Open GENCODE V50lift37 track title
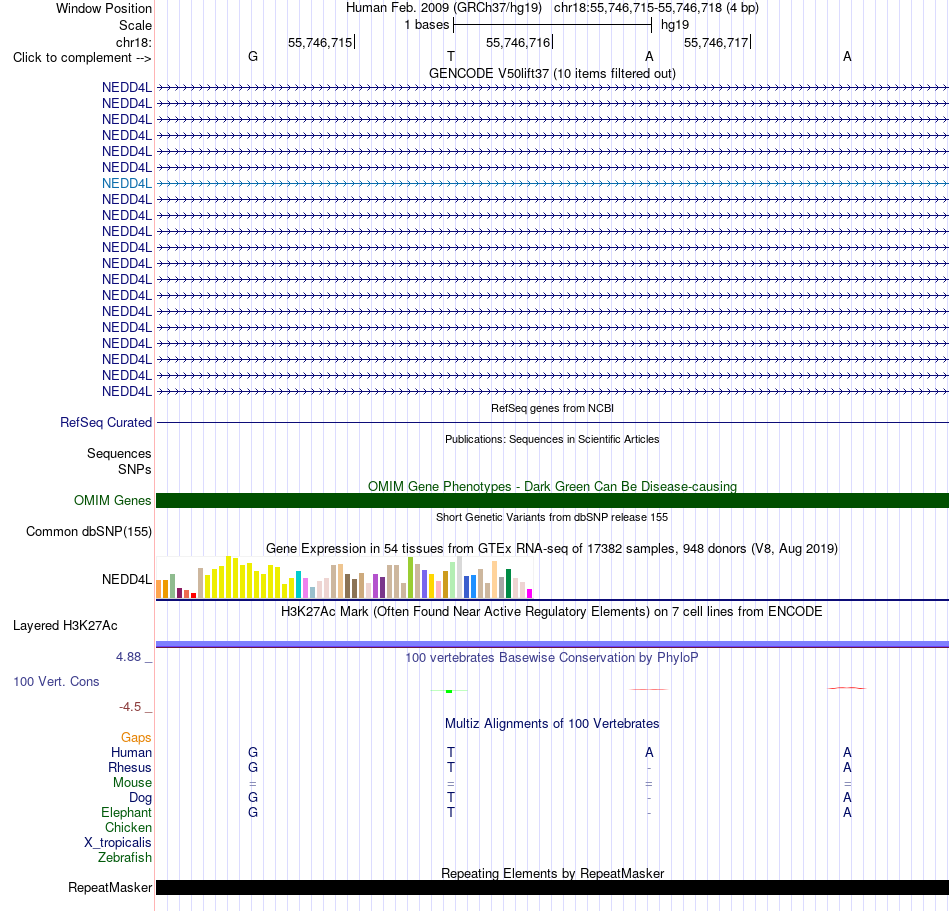Image resolution: width=950 pixels, height=911 pixels. (552, 73)
